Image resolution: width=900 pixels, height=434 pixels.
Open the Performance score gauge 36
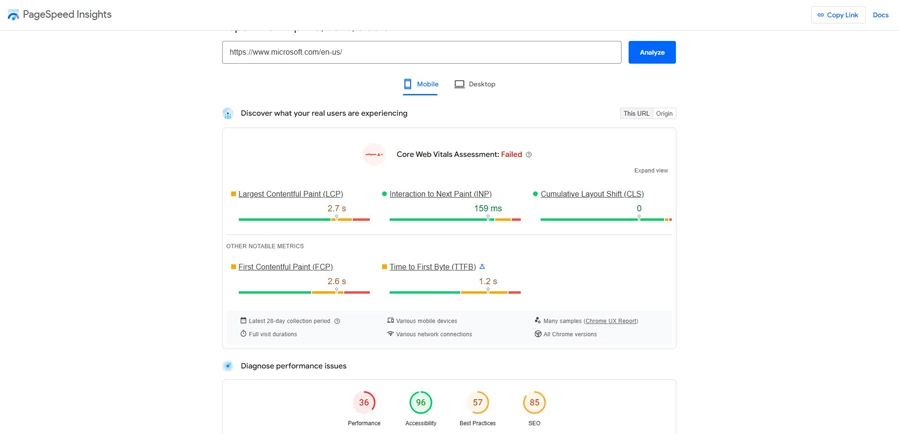[x=364, y=402]
